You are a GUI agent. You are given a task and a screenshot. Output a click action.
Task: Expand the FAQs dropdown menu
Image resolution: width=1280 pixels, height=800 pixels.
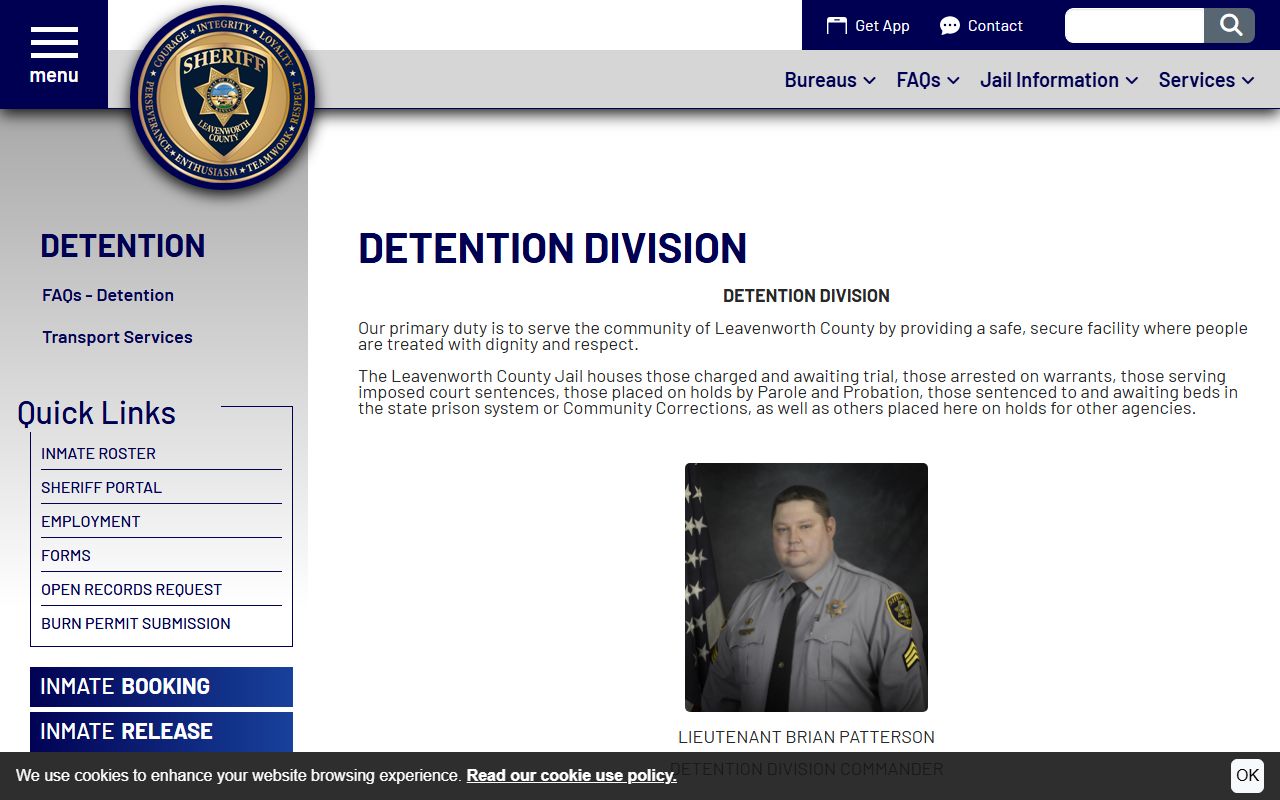tap(928, 80)
